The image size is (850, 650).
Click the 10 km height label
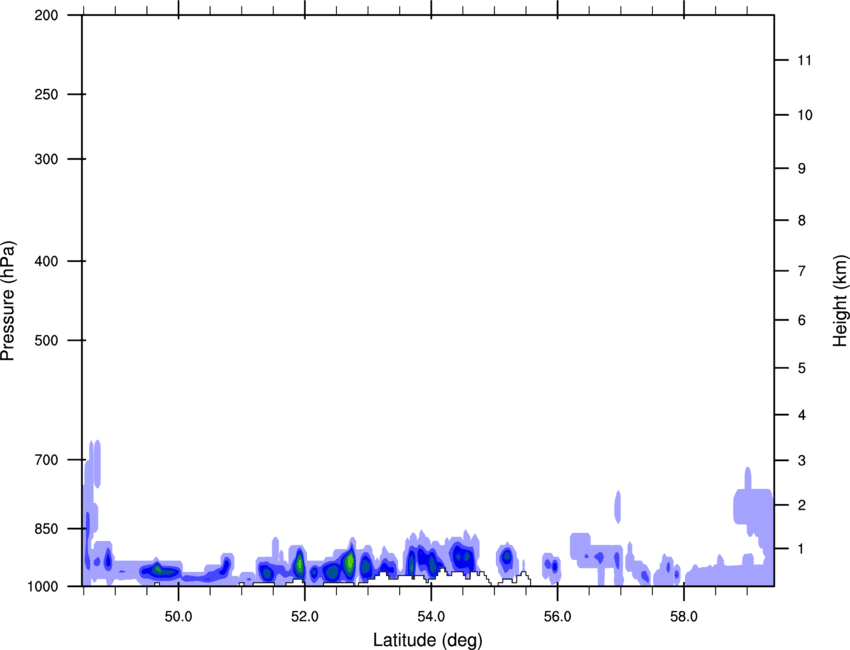[805, 115]
